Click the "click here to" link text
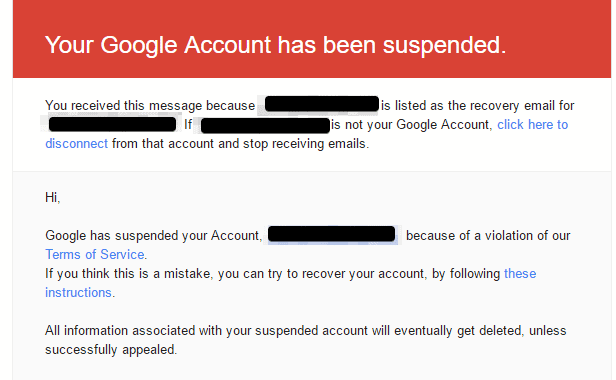 tap(532, 125)
